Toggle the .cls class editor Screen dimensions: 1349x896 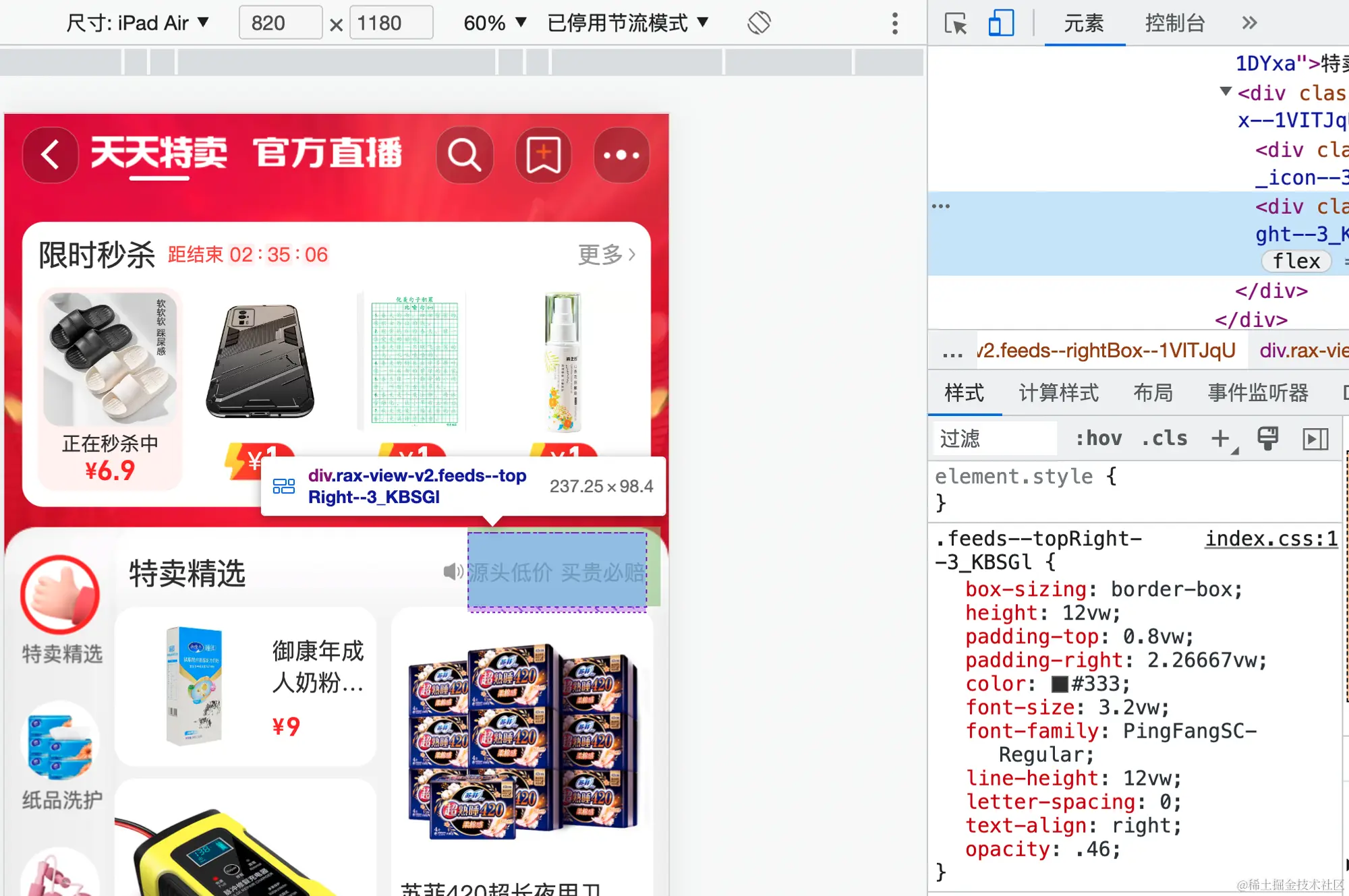[x=1164, y=439]
